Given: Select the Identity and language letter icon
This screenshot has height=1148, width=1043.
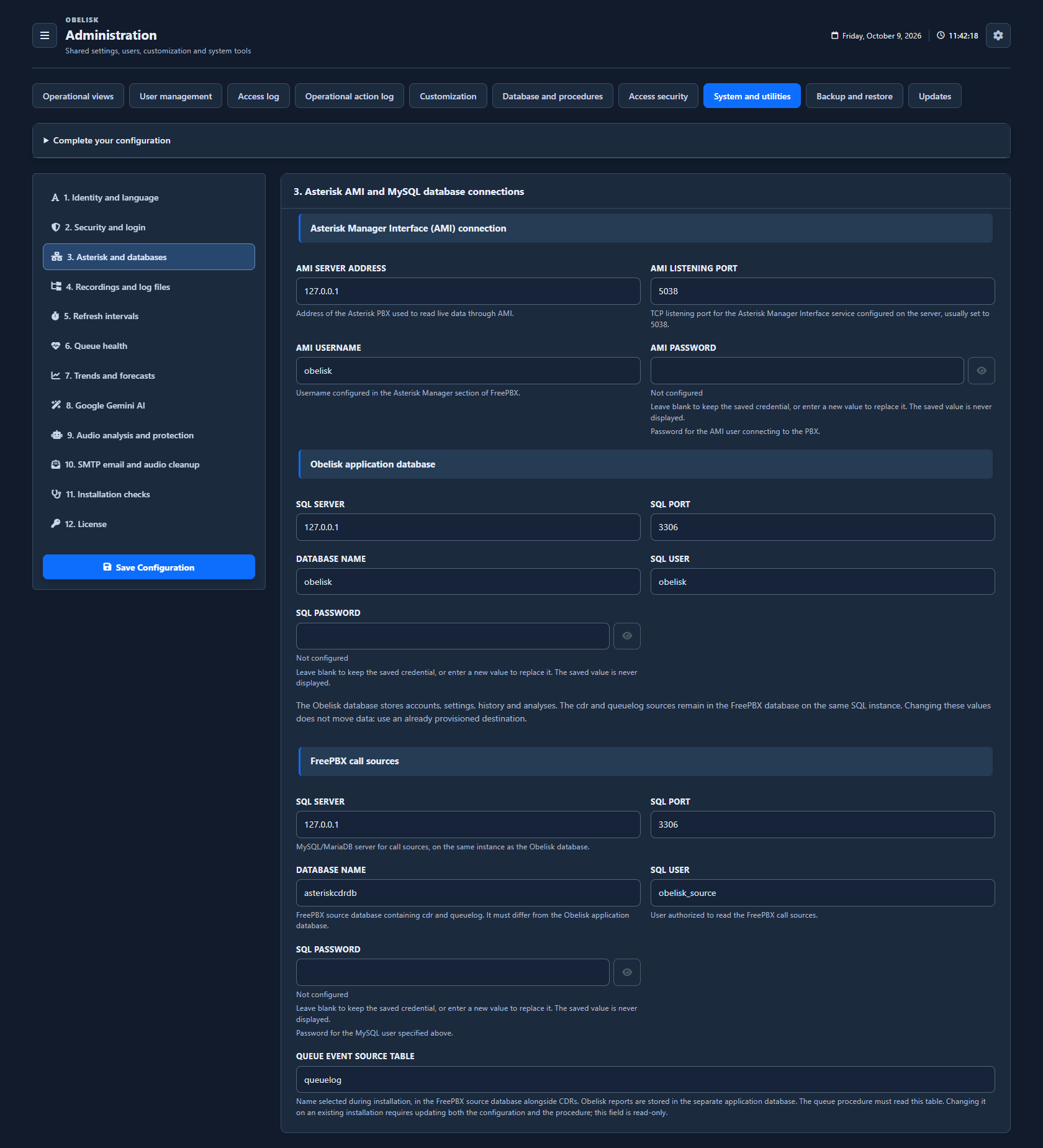Looking at the screenshot, I should (55, 197).
